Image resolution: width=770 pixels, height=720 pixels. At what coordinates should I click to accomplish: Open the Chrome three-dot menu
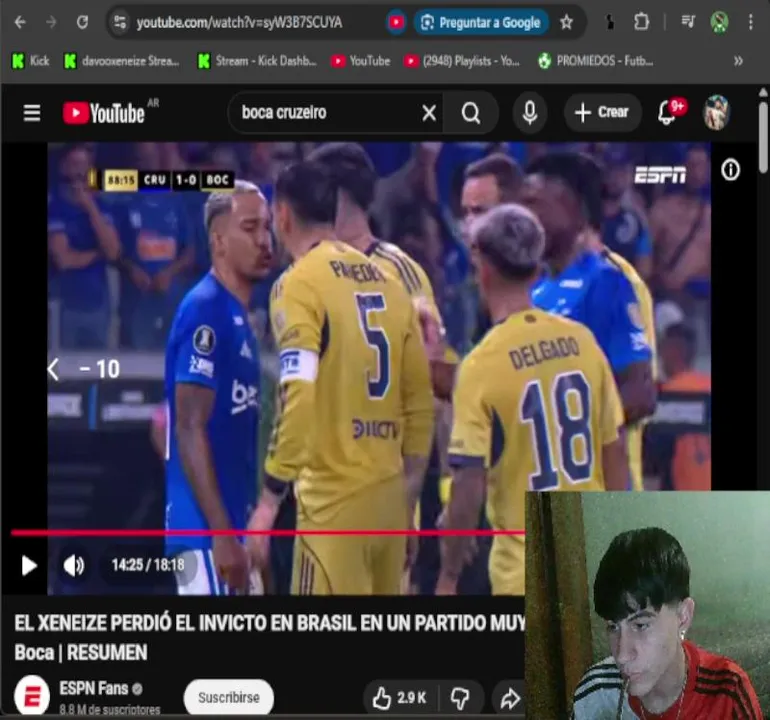750,22
